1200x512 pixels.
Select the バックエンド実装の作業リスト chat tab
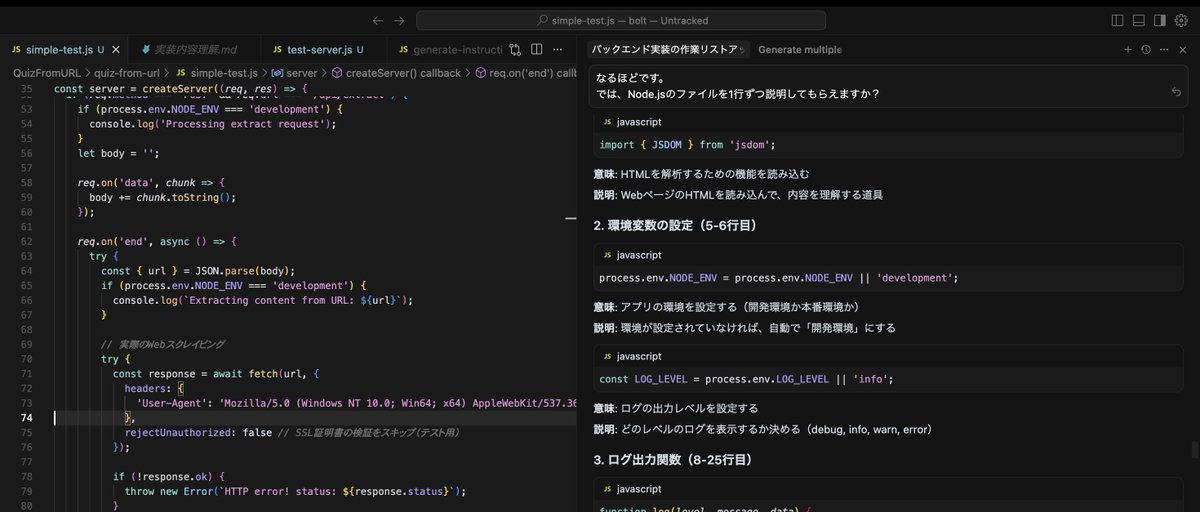pyautogui.click(x=665, y=49)
